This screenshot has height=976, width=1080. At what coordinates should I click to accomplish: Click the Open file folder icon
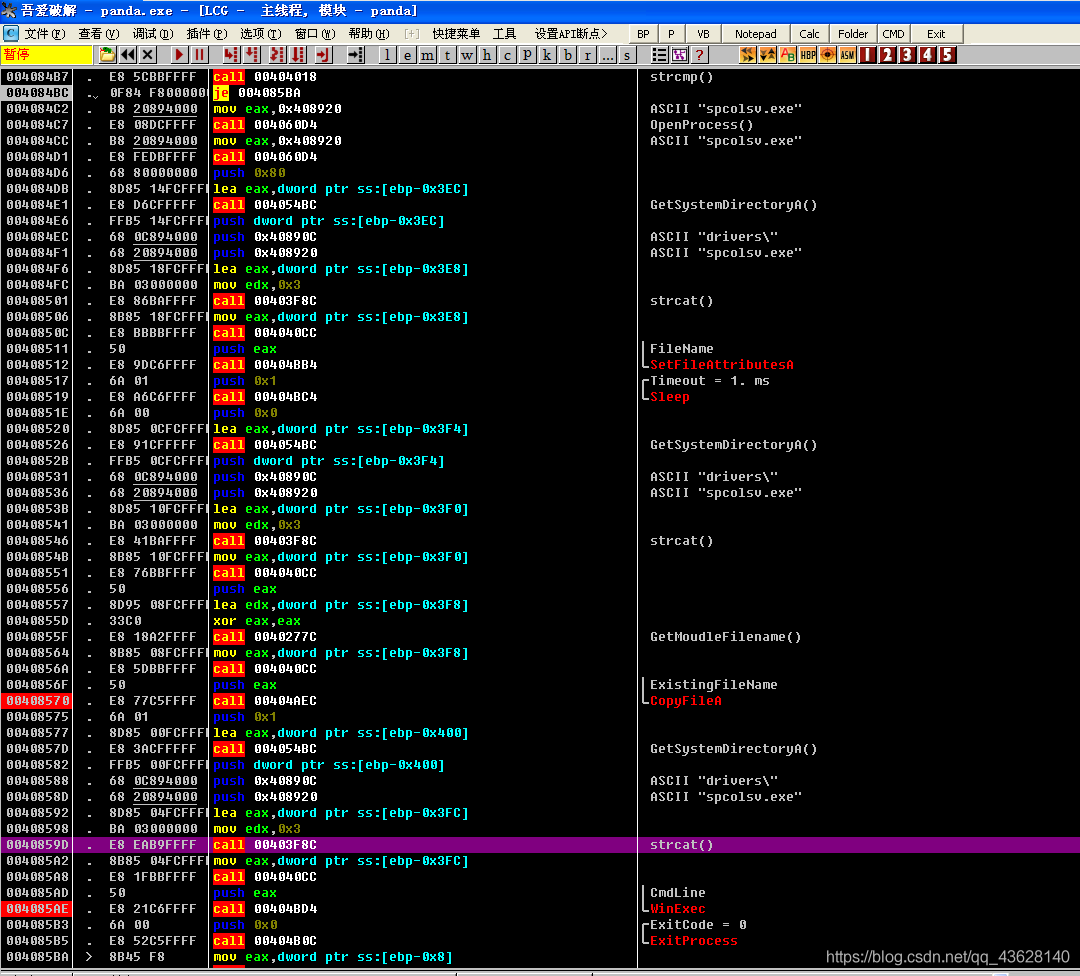107,55
